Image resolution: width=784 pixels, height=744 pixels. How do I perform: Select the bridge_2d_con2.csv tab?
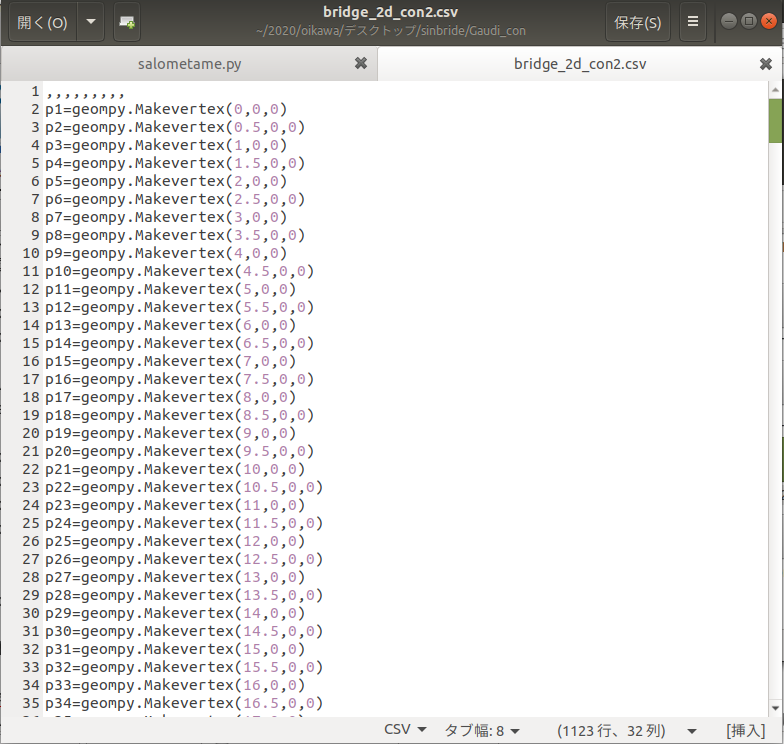[x=580, y=64]
